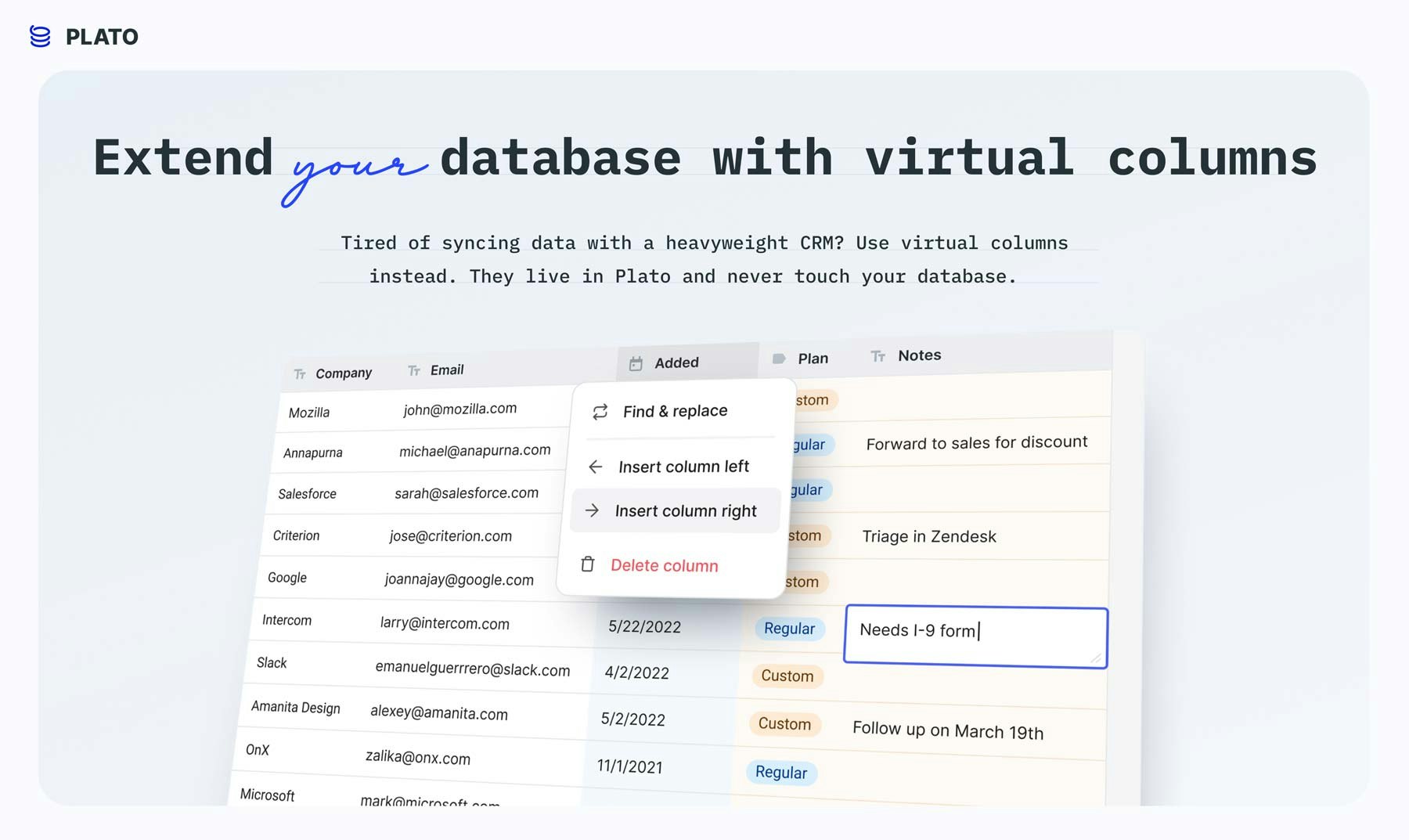Click the Custom plan tag in Amanita Design row
Screen dimensions: 1409x840
tap(784, 724)
